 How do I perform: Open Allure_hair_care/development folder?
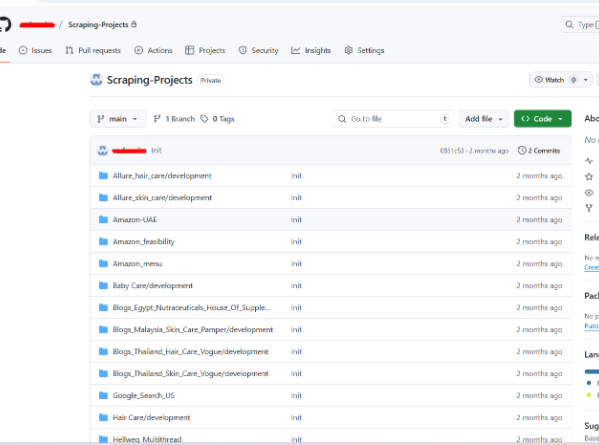(x=162, y=176)
